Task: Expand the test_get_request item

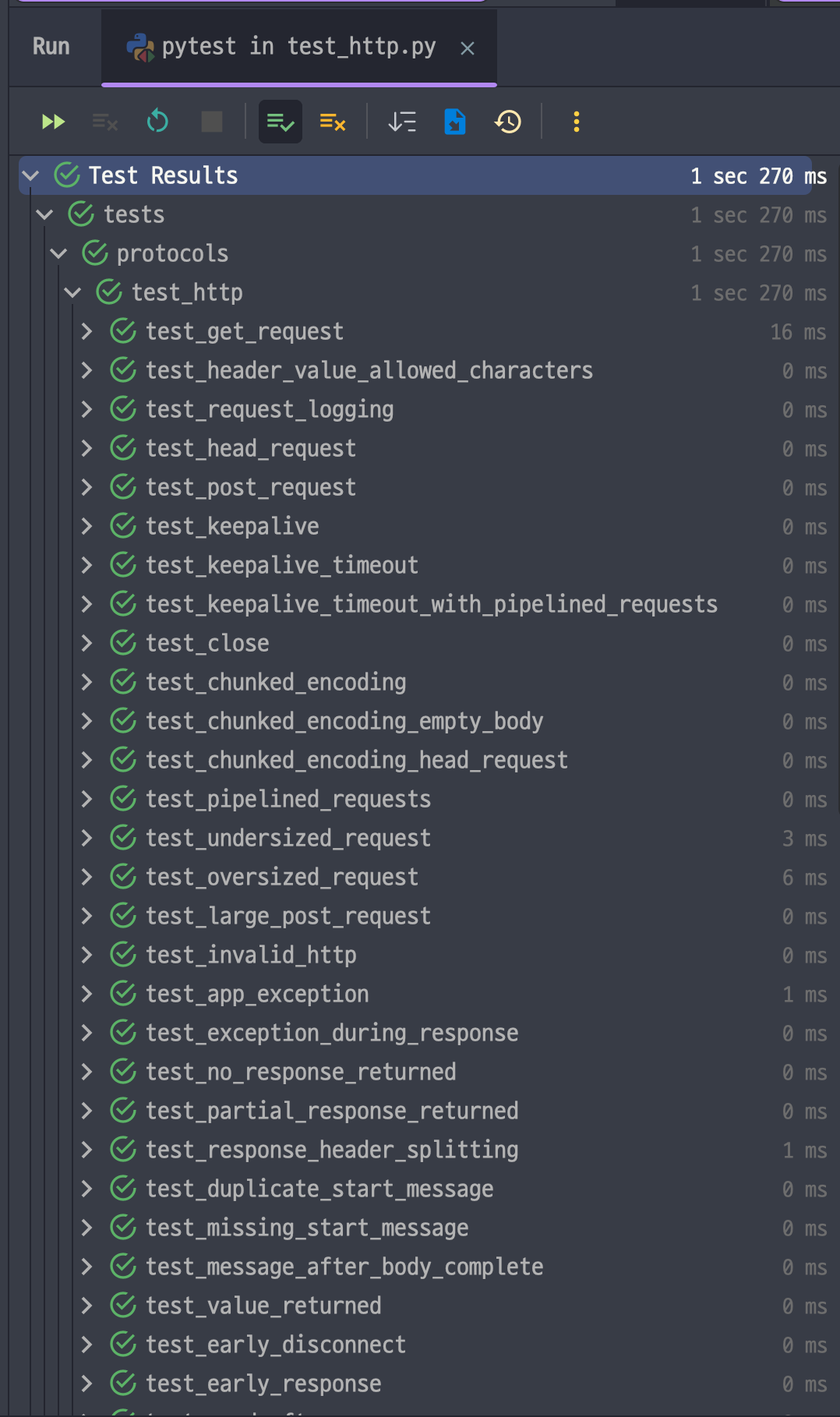Action: 87,331
